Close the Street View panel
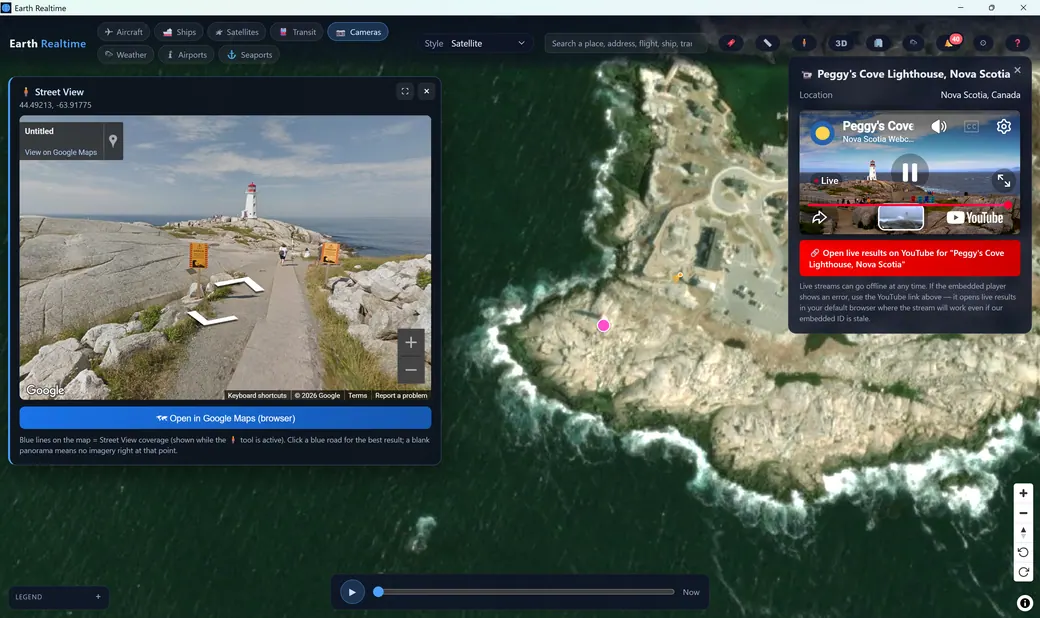Screen dimensions: 1040x618 426,92
